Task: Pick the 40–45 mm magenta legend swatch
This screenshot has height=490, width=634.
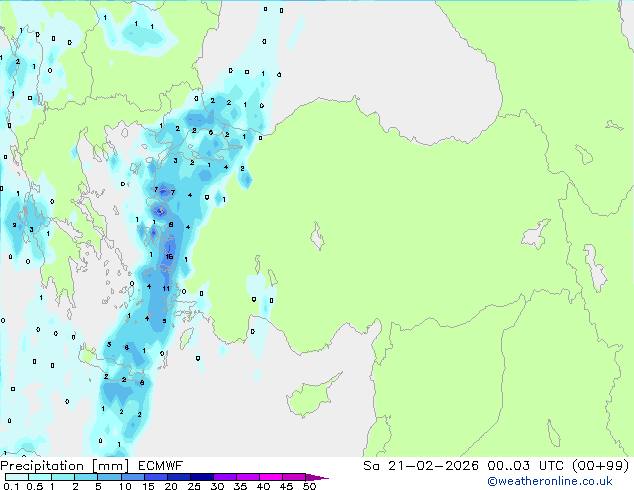Action: pos(270,477)
